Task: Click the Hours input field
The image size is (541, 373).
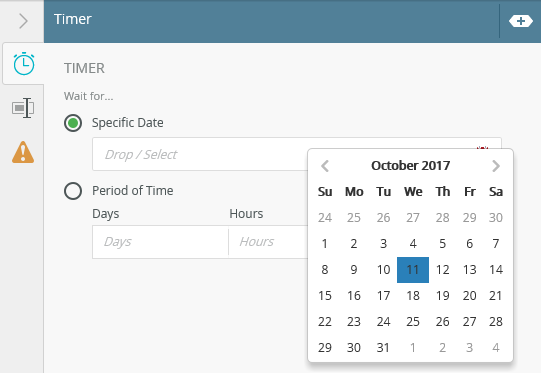Action: pos(268,242)
